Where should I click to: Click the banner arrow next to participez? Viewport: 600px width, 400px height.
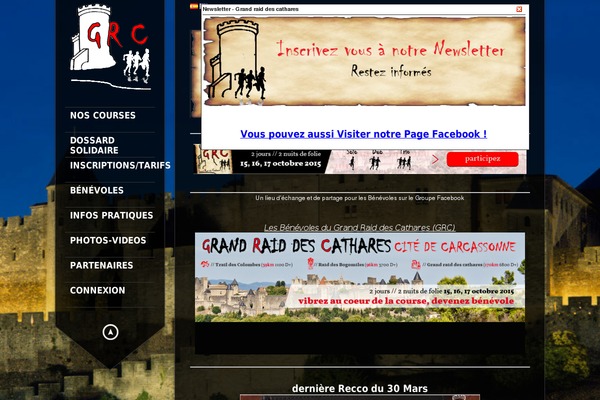pos(435,159)
